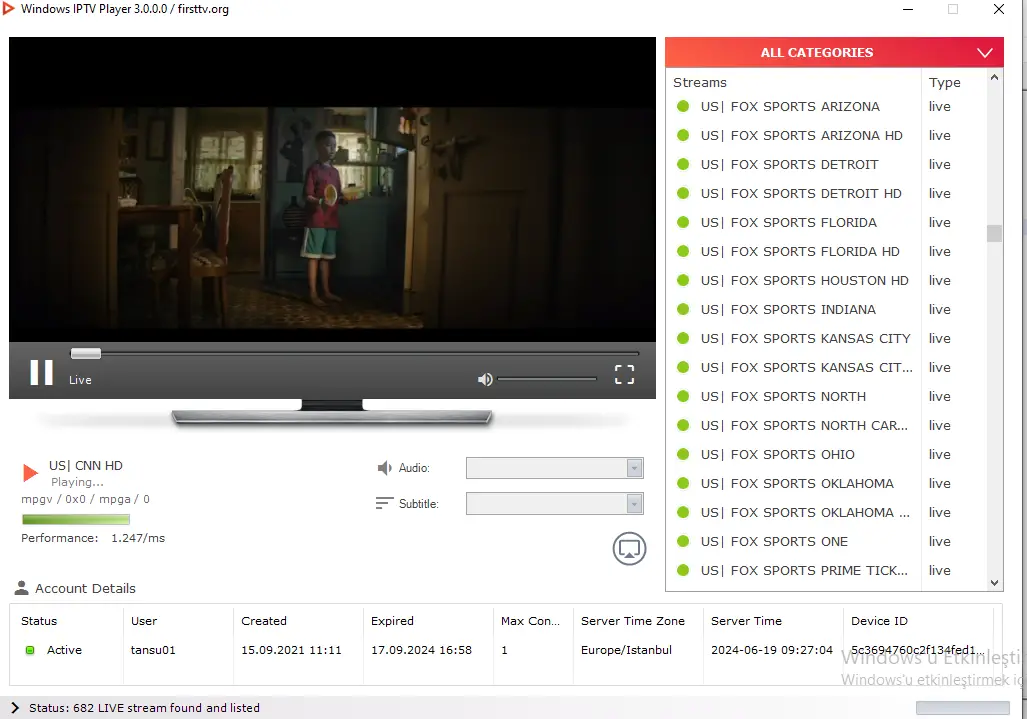The image size is (1027, 719).
Task: Select US| FOX SPORTS ONE stream
Action: (774, 542)
